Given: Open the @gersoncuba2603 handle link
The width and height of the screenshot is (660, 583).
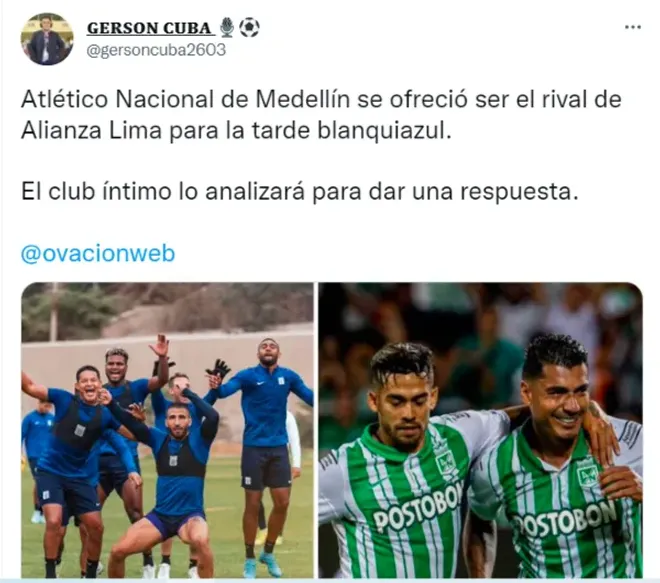Looking at the screenshot, I should (156, 50).
